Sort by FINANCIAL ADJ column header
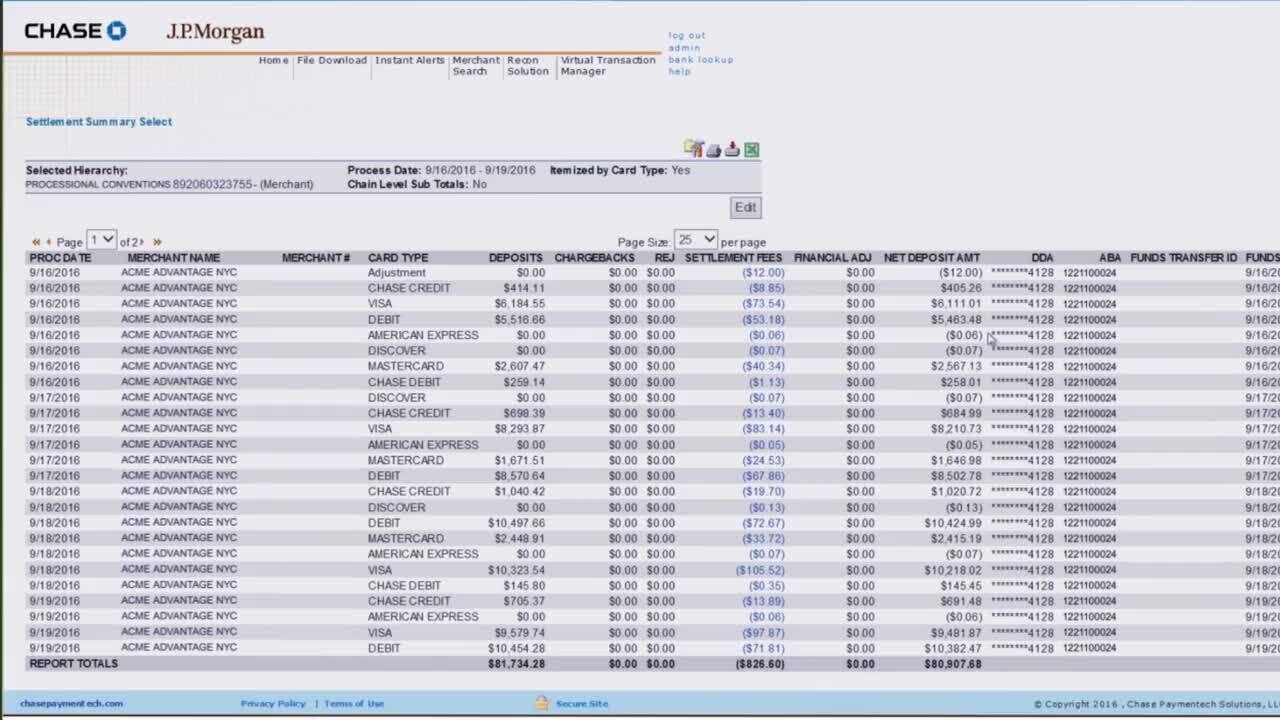Screen dimensions: 1280x720 833,258
